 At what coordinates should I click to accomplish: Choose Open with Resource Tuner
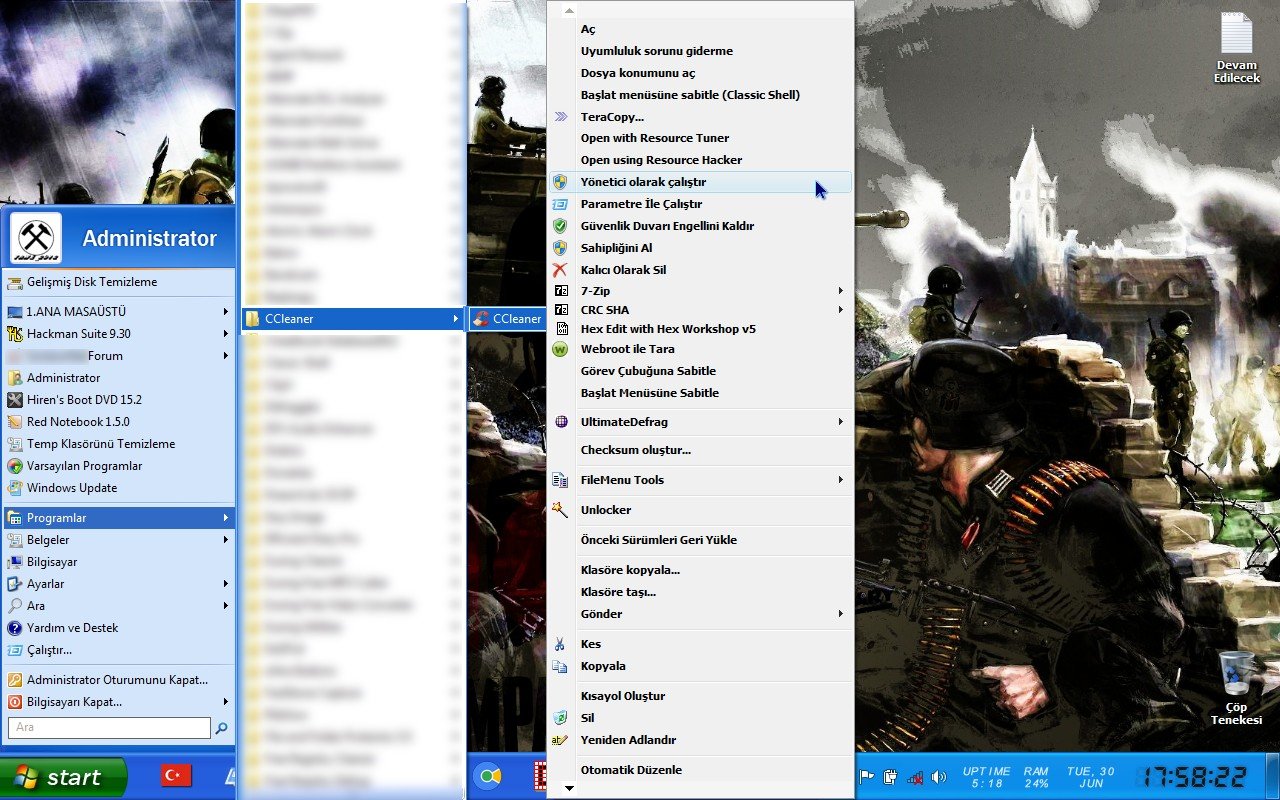tap(700, 138)
